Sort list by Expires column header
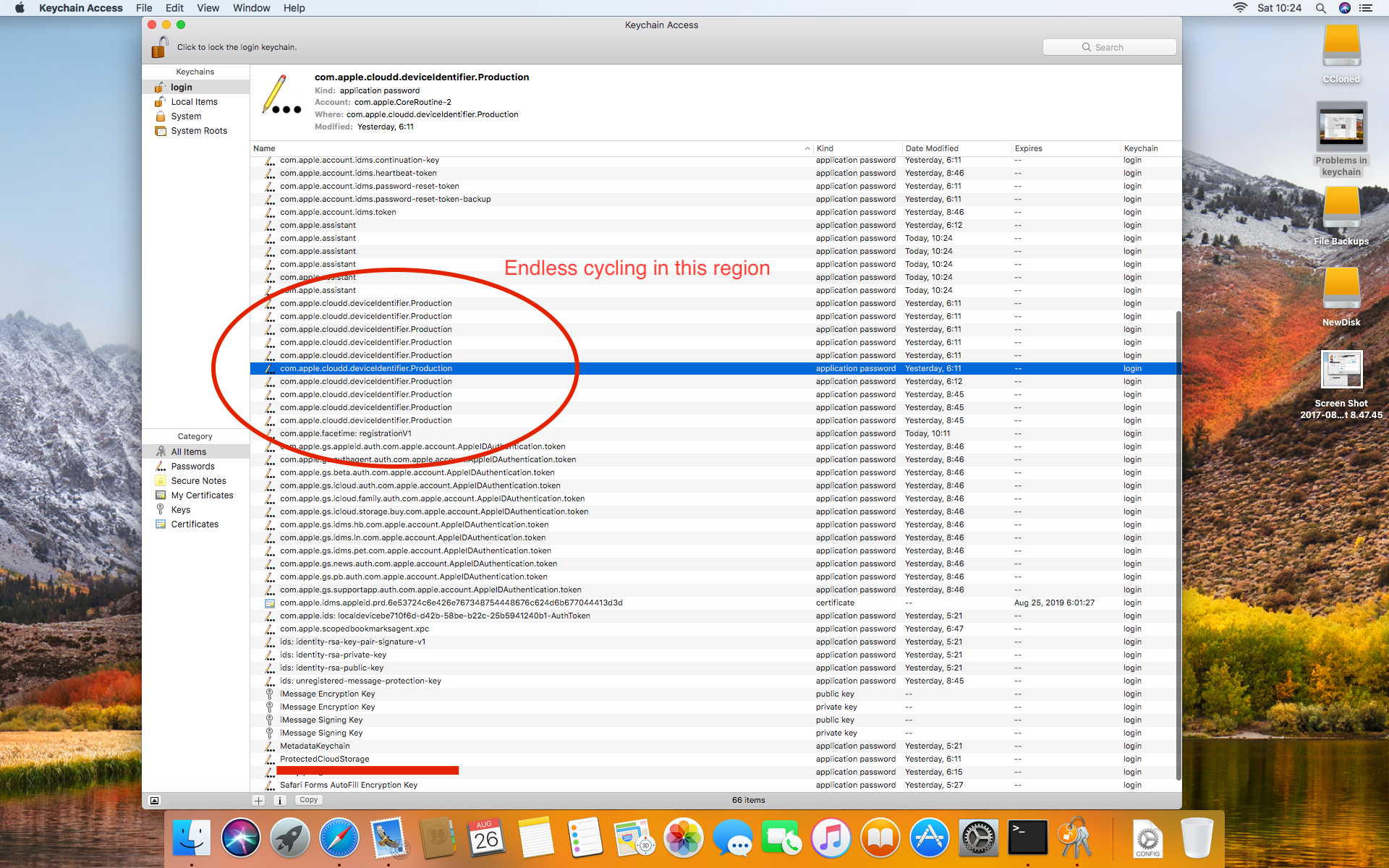This screenshot has height=868, width=1389. (x=1066, y=148)
